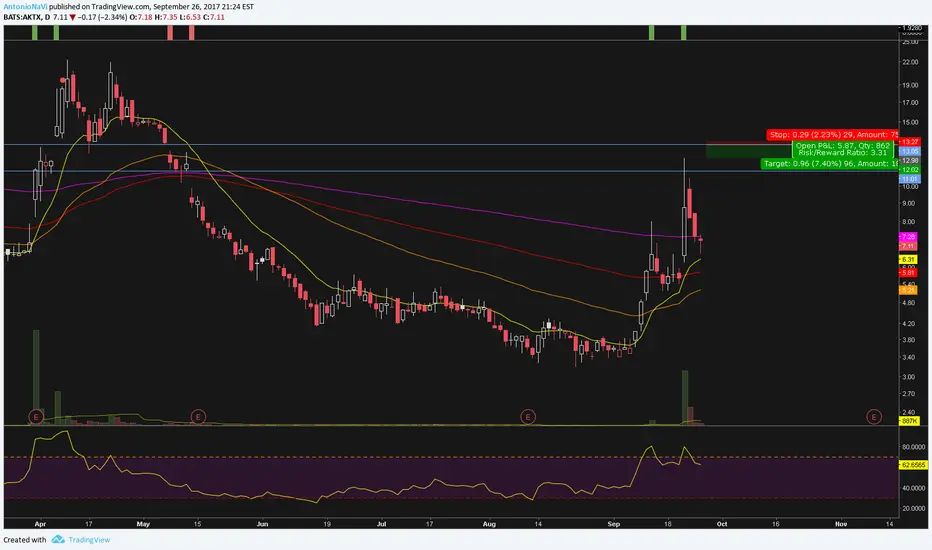
Task: Click the orange 5.21 price tag
Action: [x=908, y=290]
